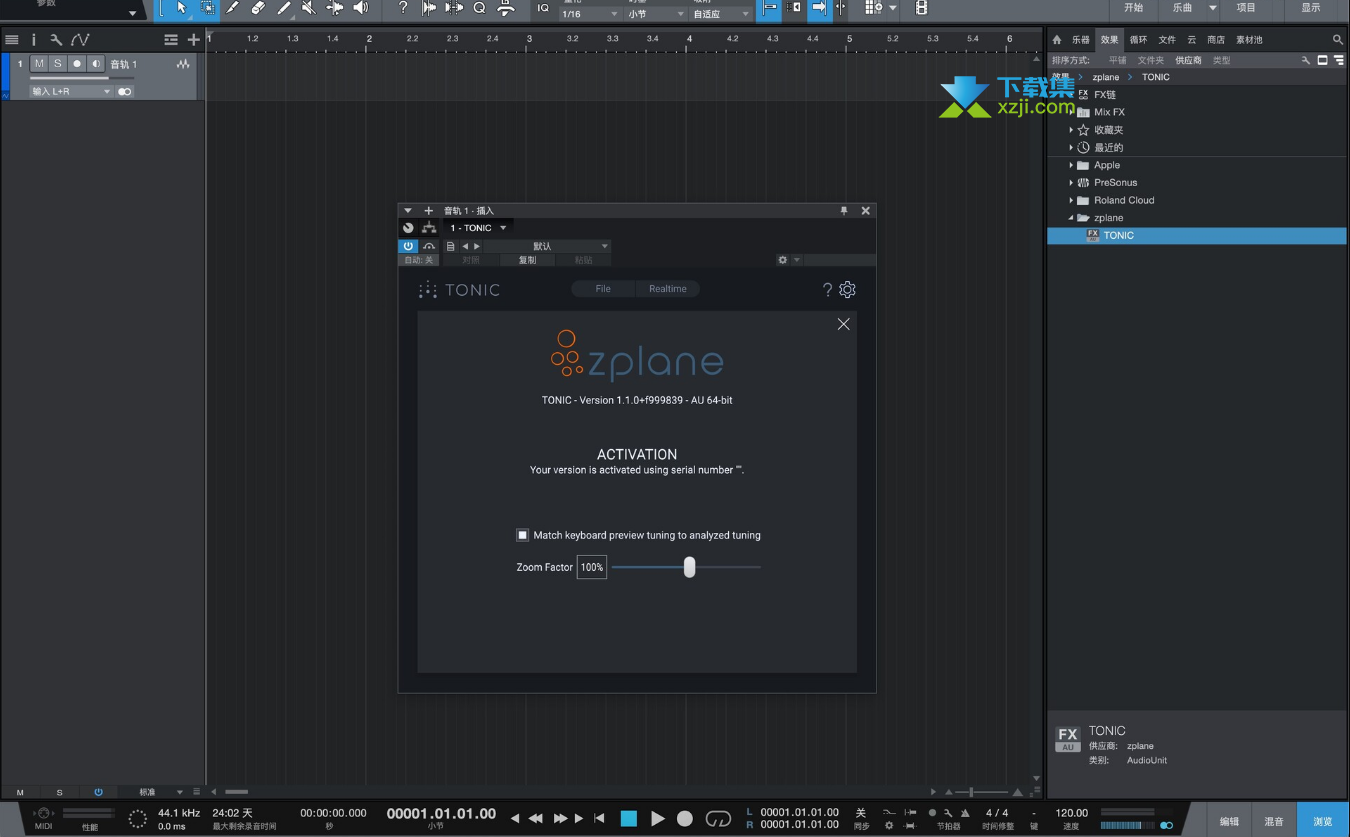Select the File tab in TONIC

click(603, 289)
